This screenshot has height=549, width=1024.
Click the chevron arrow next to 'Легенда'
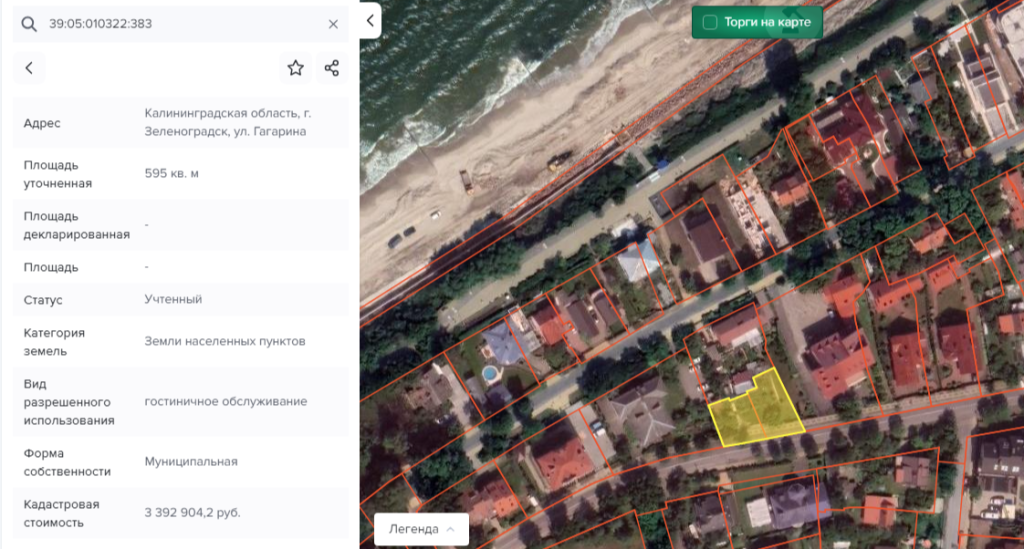pyautogui.click(x=451, y=529)
